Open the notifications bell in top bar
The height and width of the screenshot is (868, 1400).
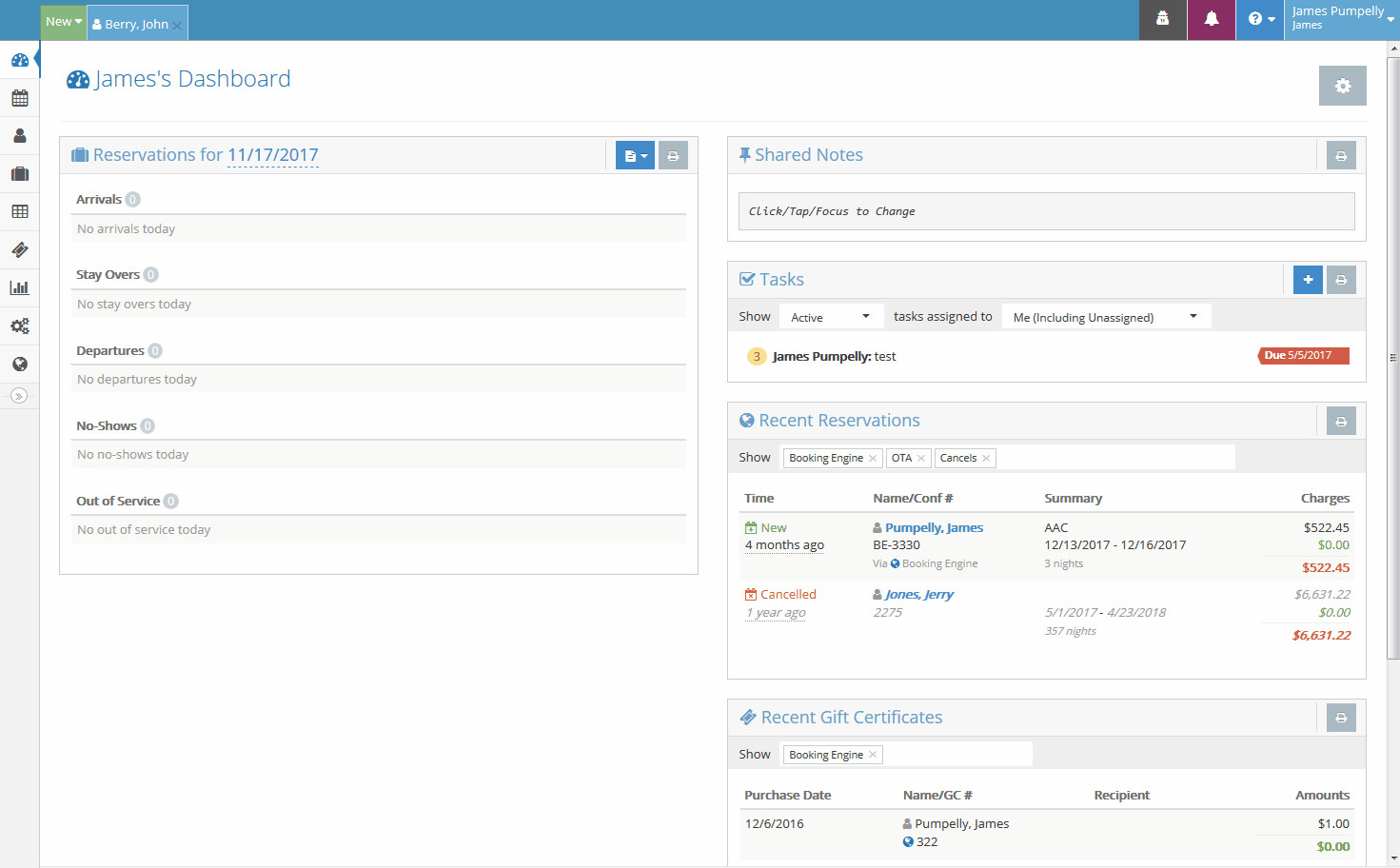[1211, 19]
